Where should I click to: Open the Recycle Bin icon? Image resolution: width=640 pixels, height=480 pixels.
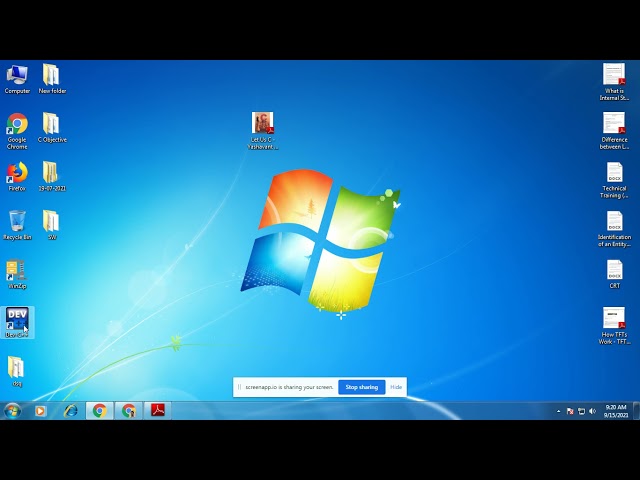[17, 225]
